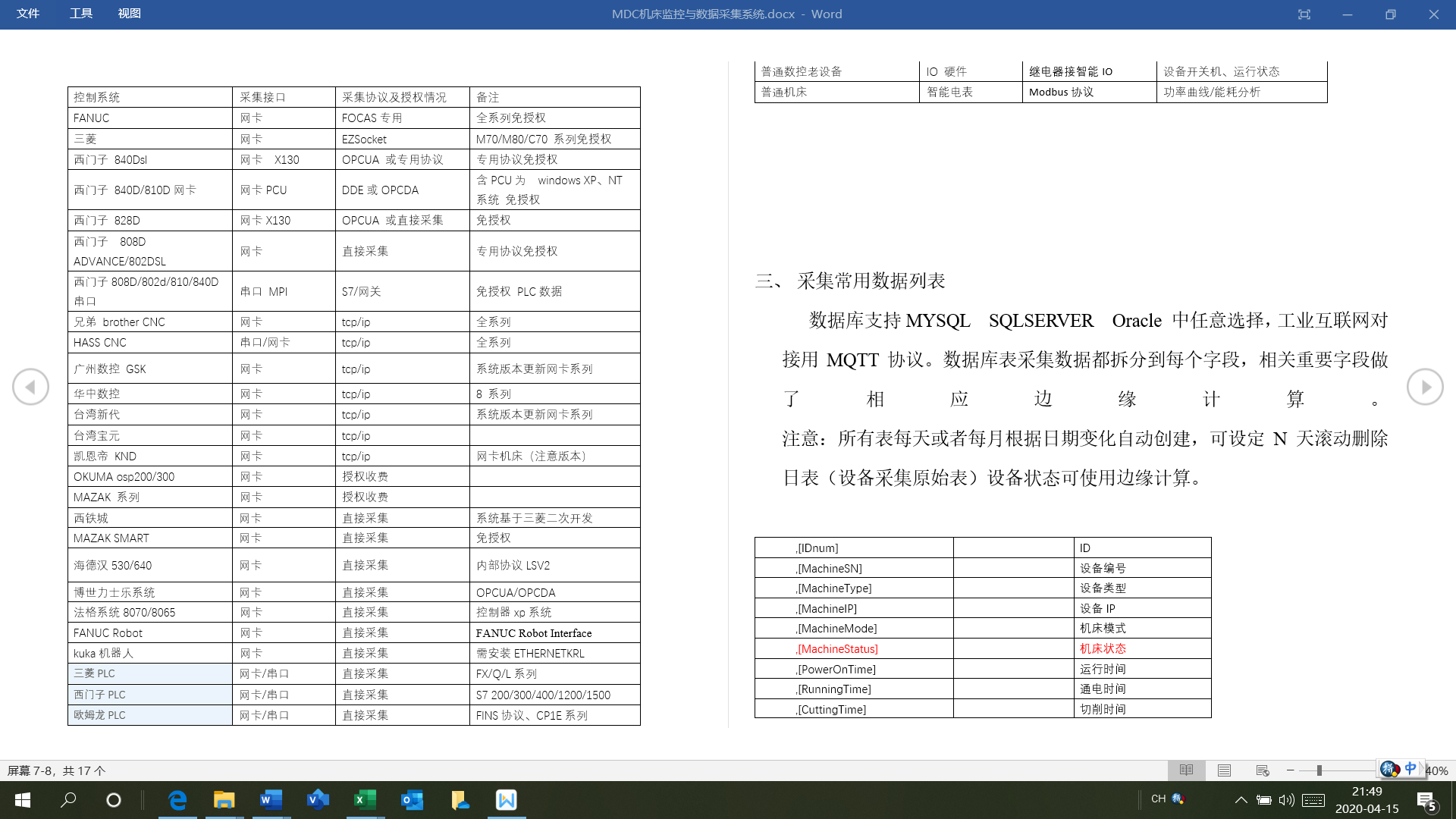
Task: Switch to Read Mode view icon
Action: tap(1186, 770)
